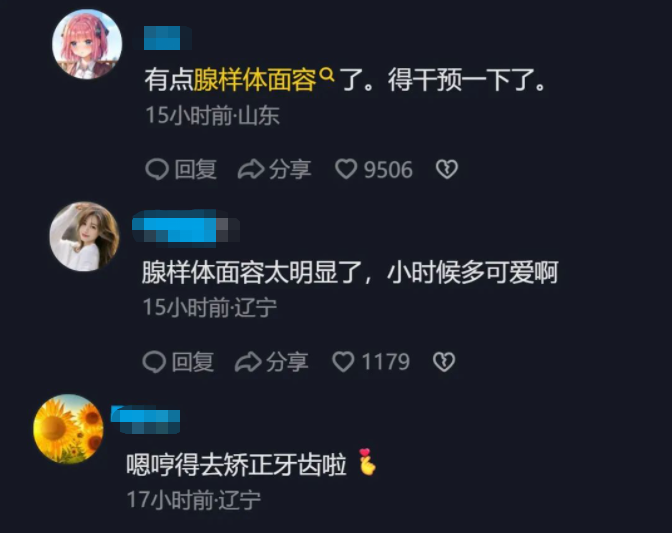This screenshot has width=672, height=533.
Task: Dislike the comment with 9506 likes
Action: click(x=447, y=169)
